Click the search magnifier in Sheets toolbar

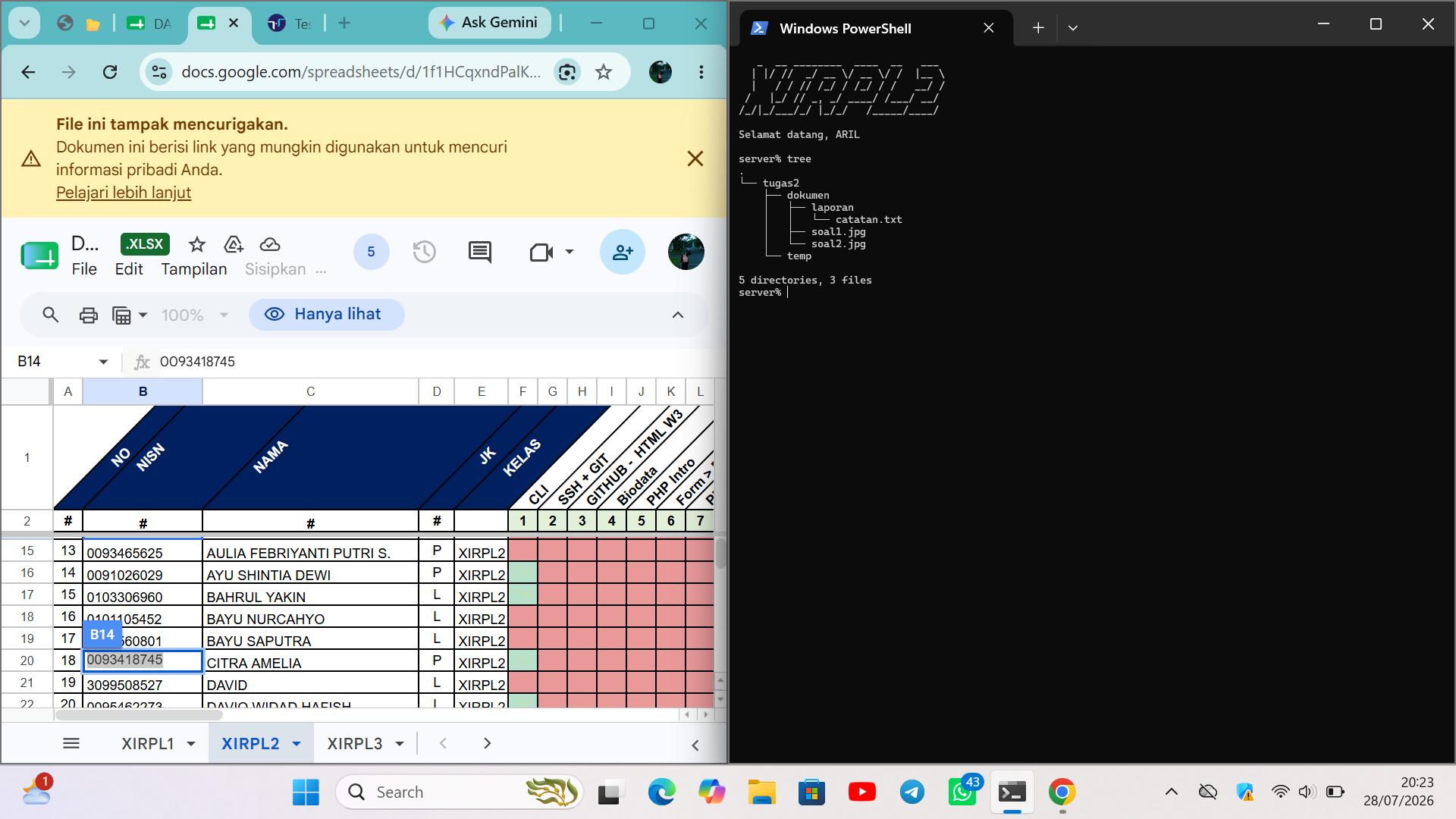51,315
